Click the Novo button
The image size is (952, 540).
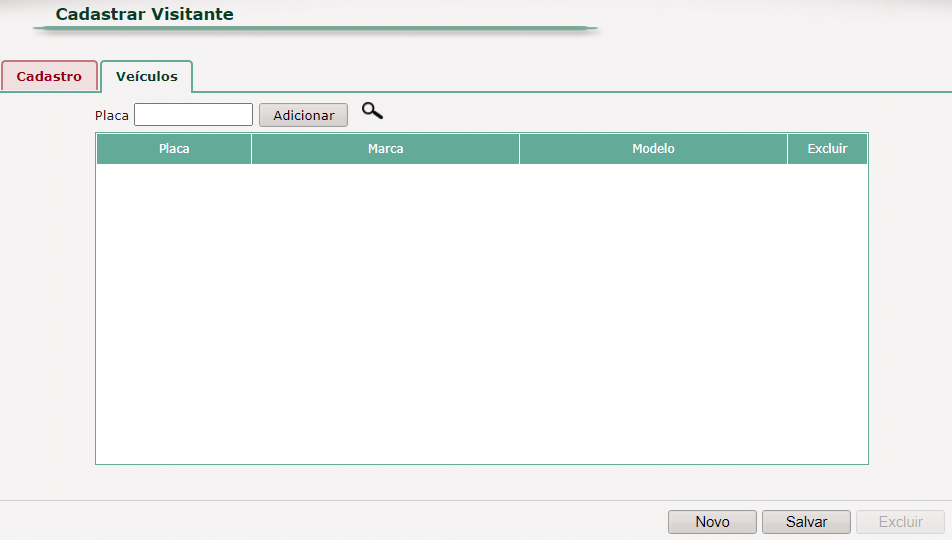[712, 522]
